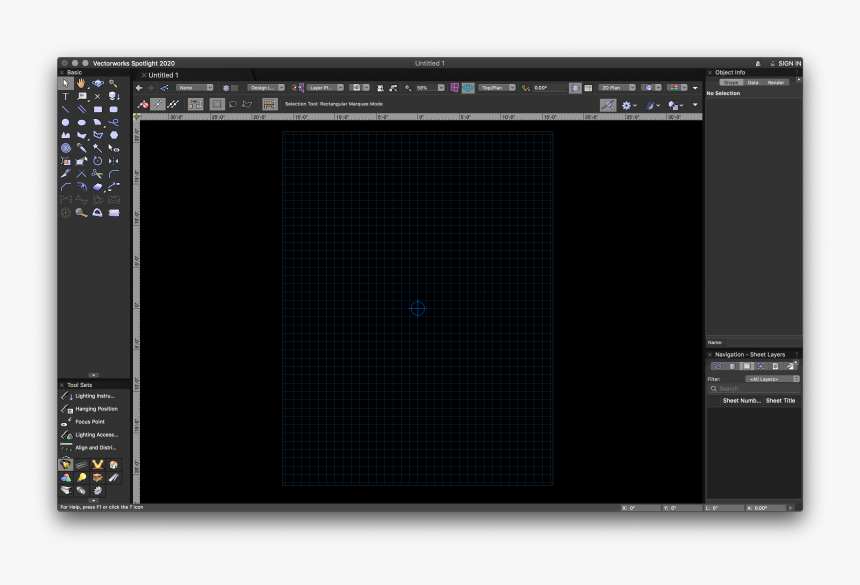Select the Untitled 1 document tab
Viewport: 860px width, 585px height.
(x=163, y=75)
